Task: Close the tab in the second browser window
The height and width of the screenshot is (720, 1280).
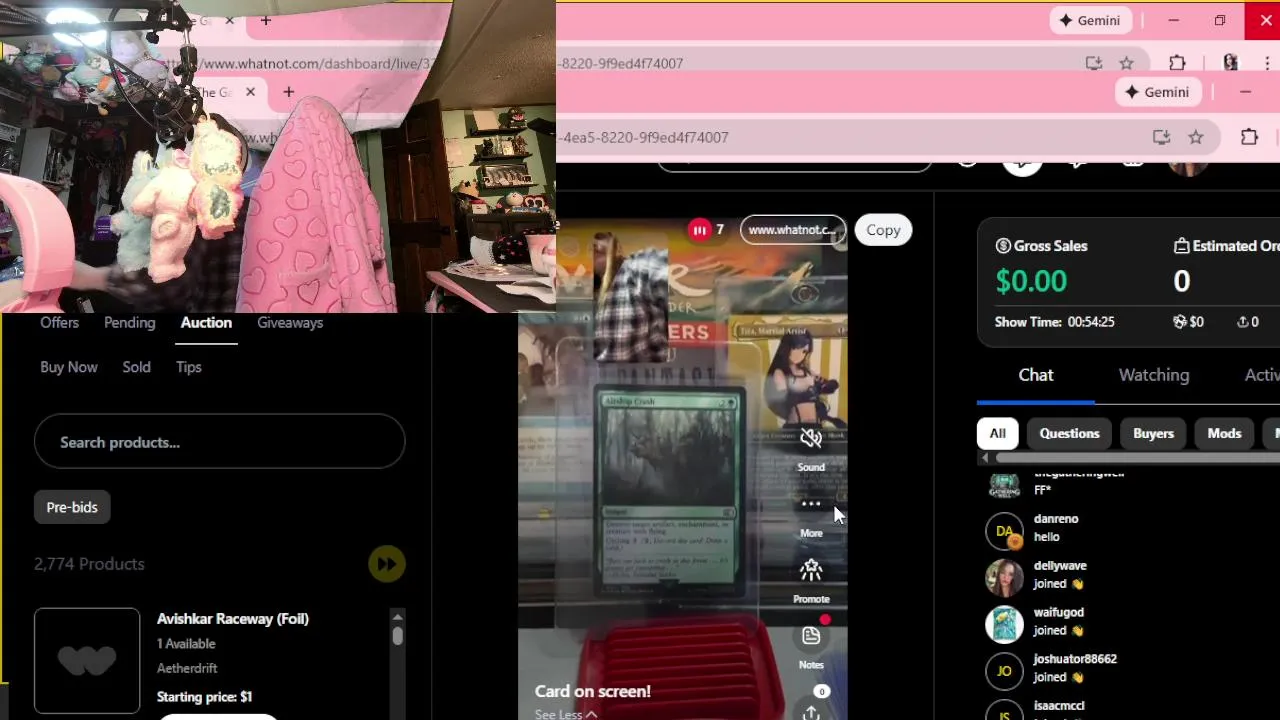Action: [250, 92]
